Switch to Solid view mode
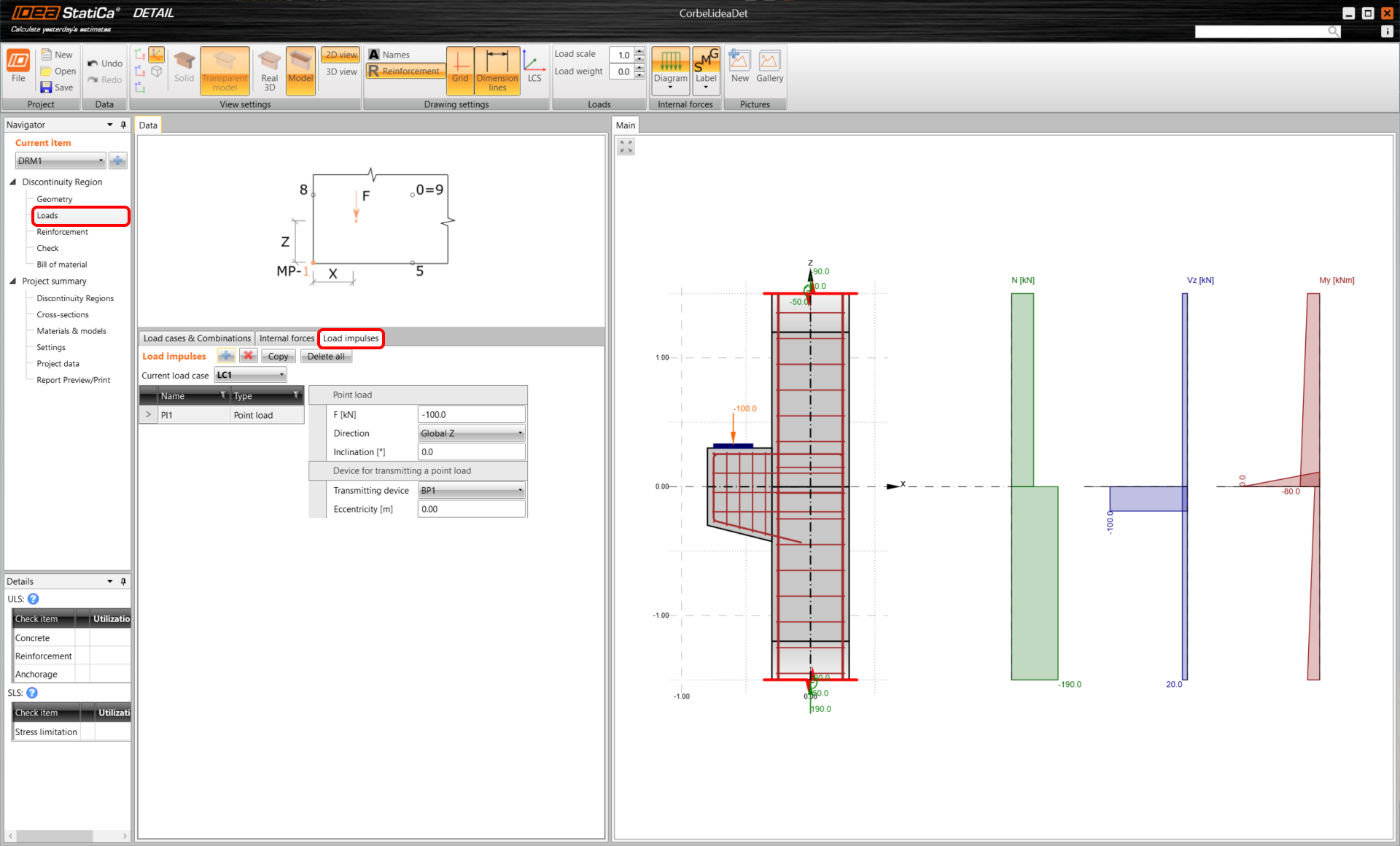 (x=184, y=69)
